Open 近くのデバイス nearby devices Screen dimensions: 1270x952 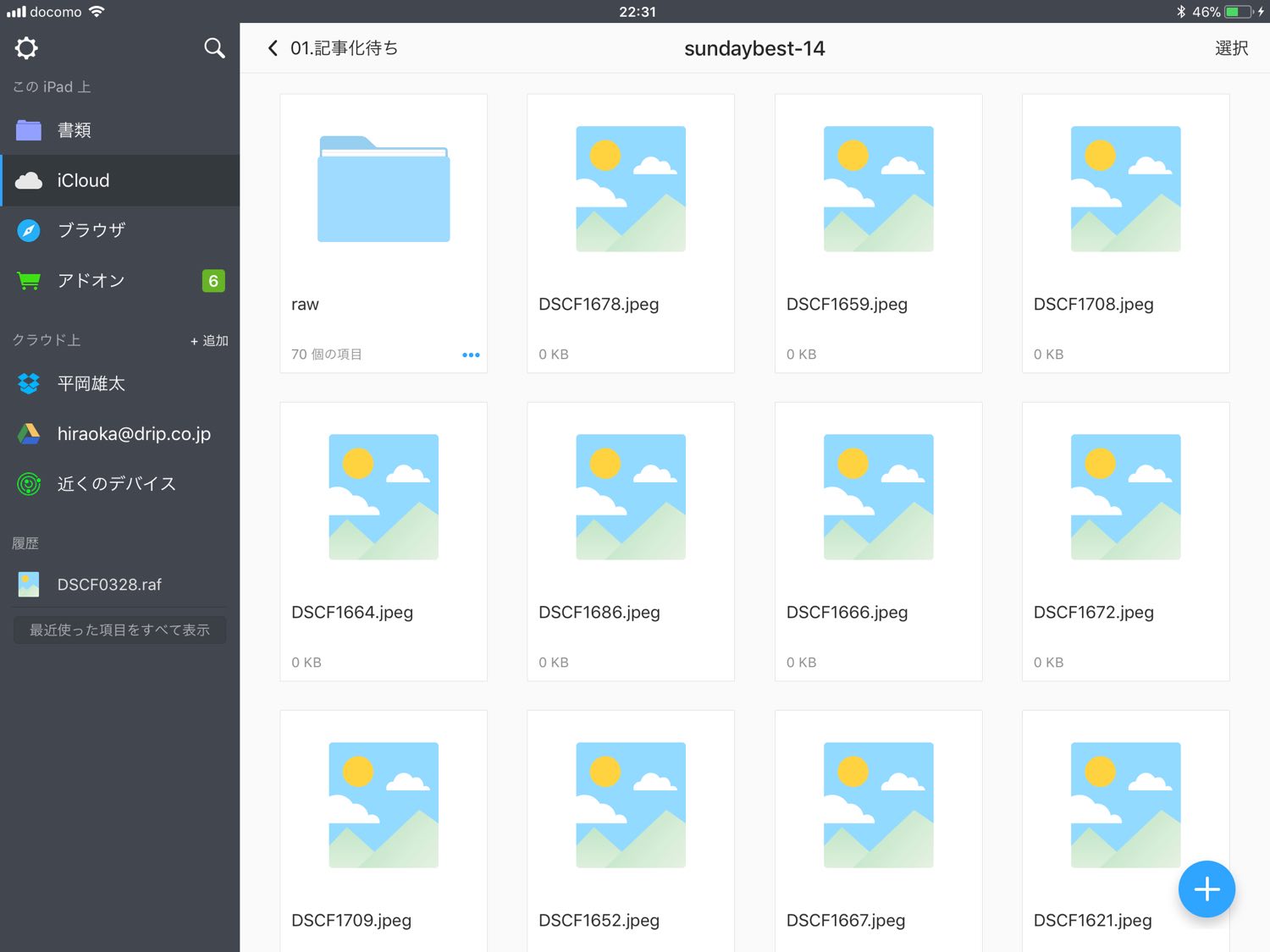click(x=116, y=484)
